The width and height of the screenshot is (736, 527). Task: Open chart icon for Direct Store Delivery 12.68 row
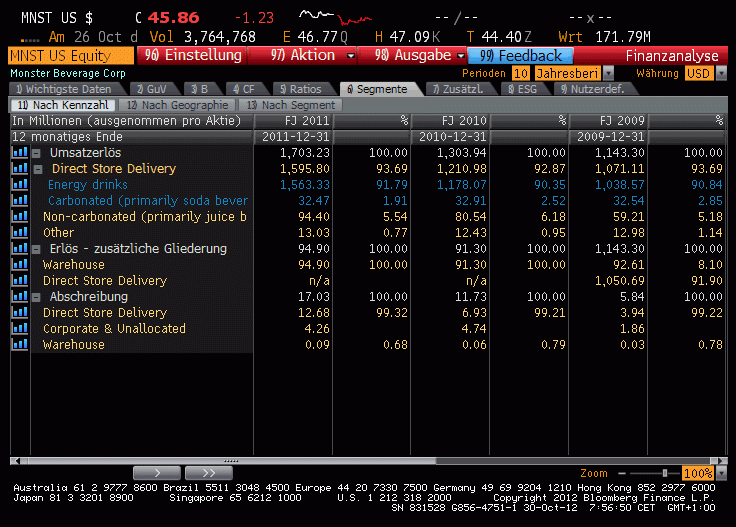tap(20, 313)
